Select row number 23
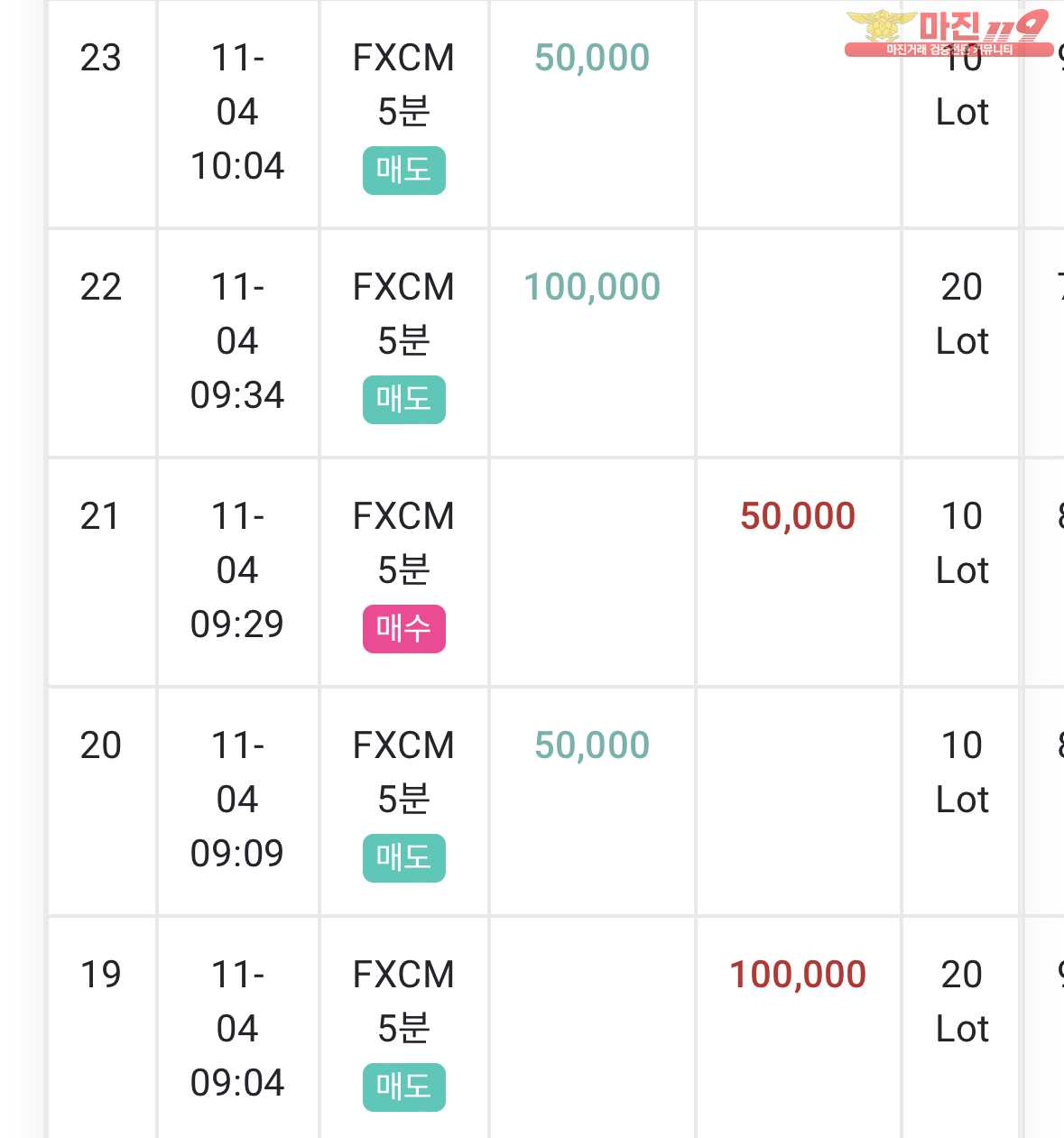1064x1138 pixels. point(100,58)
